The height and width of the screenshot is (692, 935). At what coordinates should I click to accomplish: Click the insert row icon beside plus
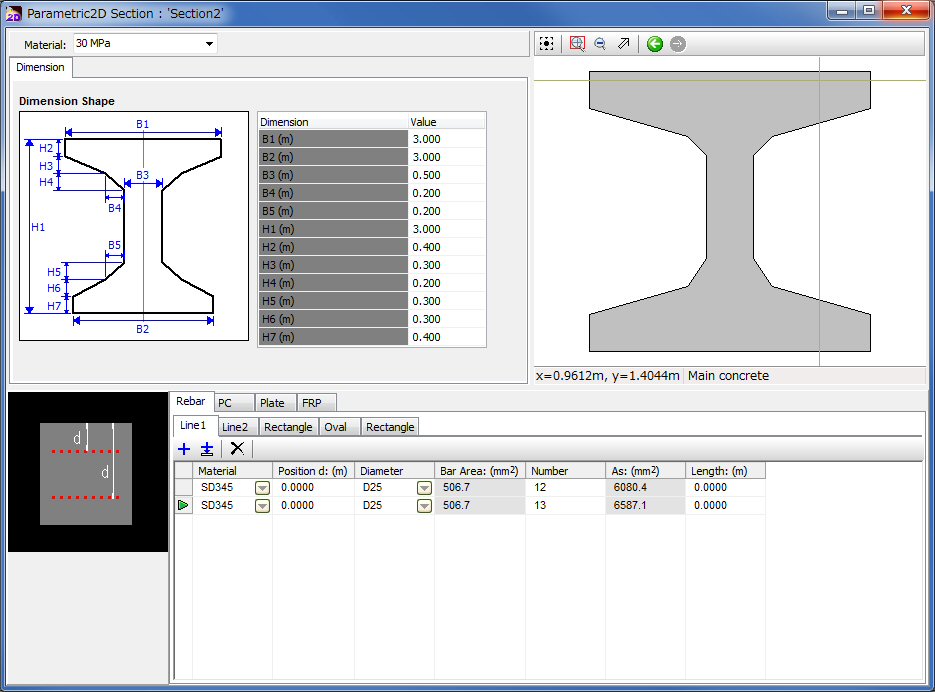207,449
